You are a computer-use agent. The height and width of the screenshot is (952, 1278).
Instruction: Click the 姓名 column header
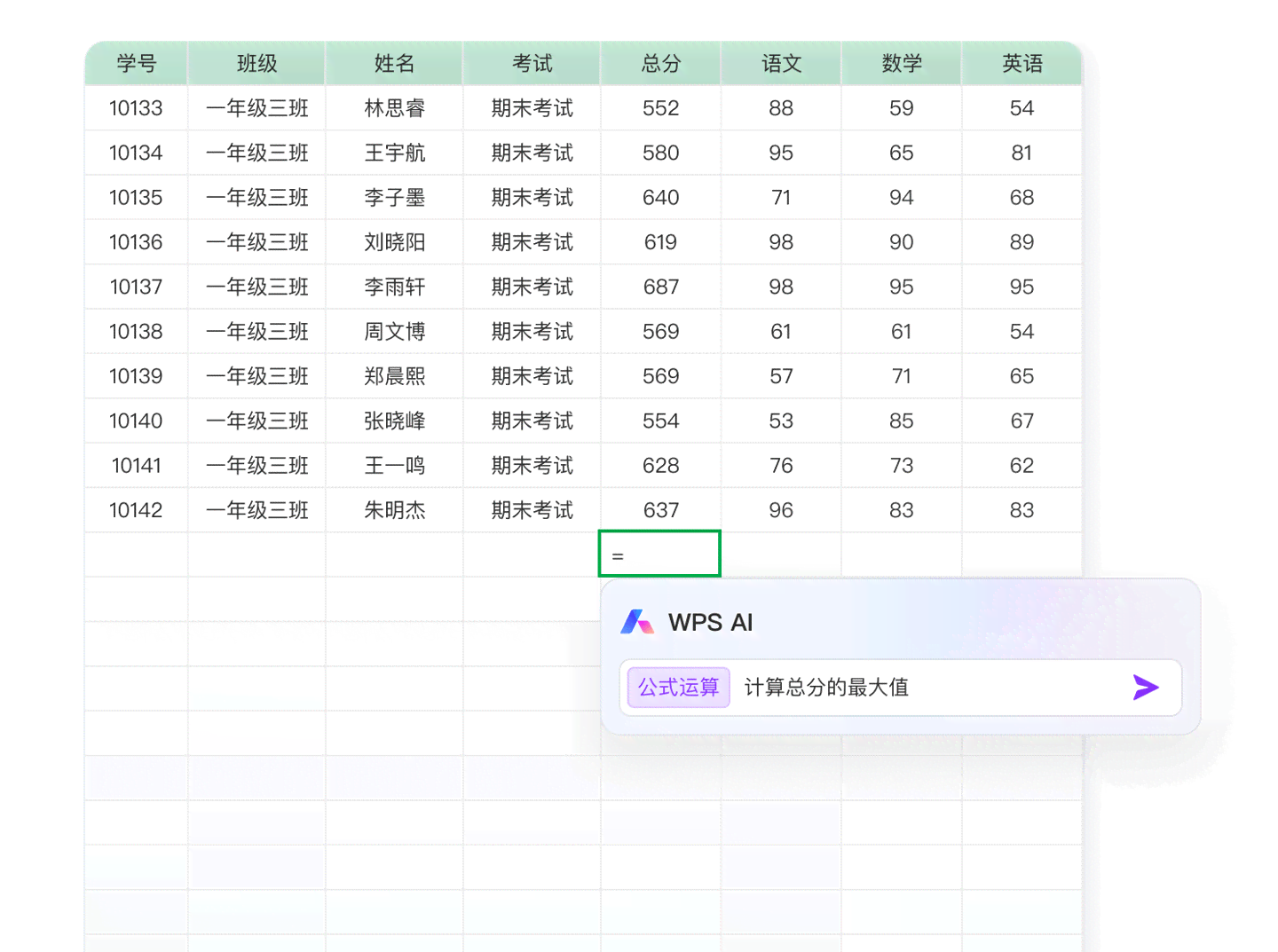coord(394,63)
